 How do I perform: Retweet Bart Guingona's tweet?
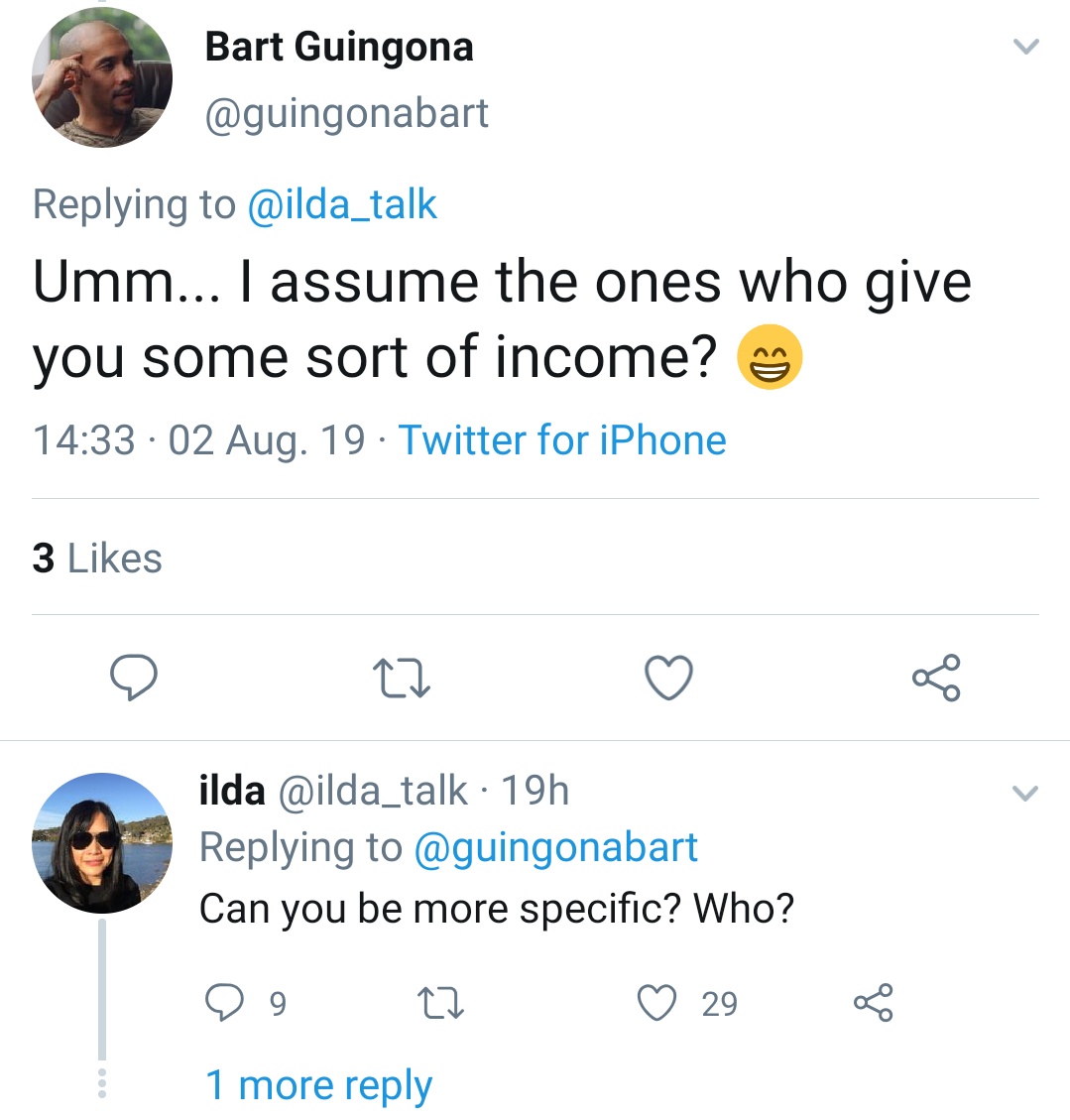click(401, 679)
